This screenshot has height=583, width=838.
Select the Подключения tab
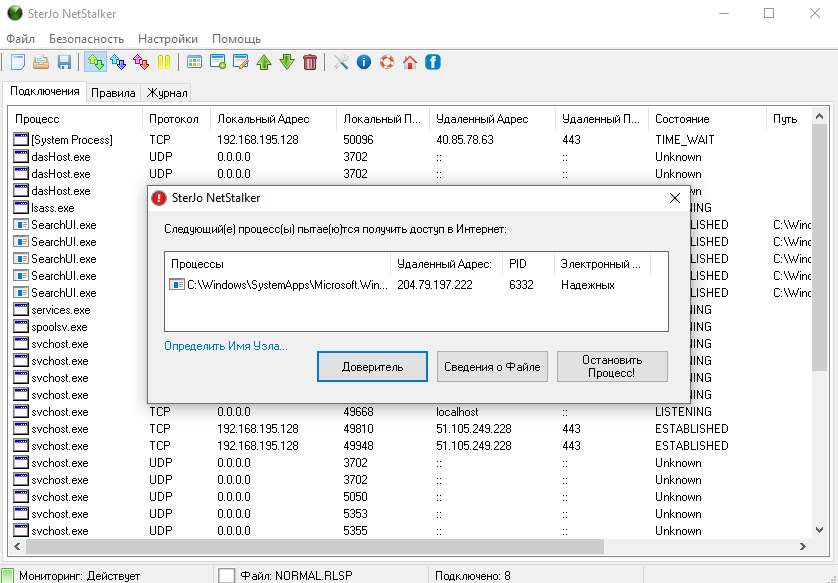click(x=45, y=91)
